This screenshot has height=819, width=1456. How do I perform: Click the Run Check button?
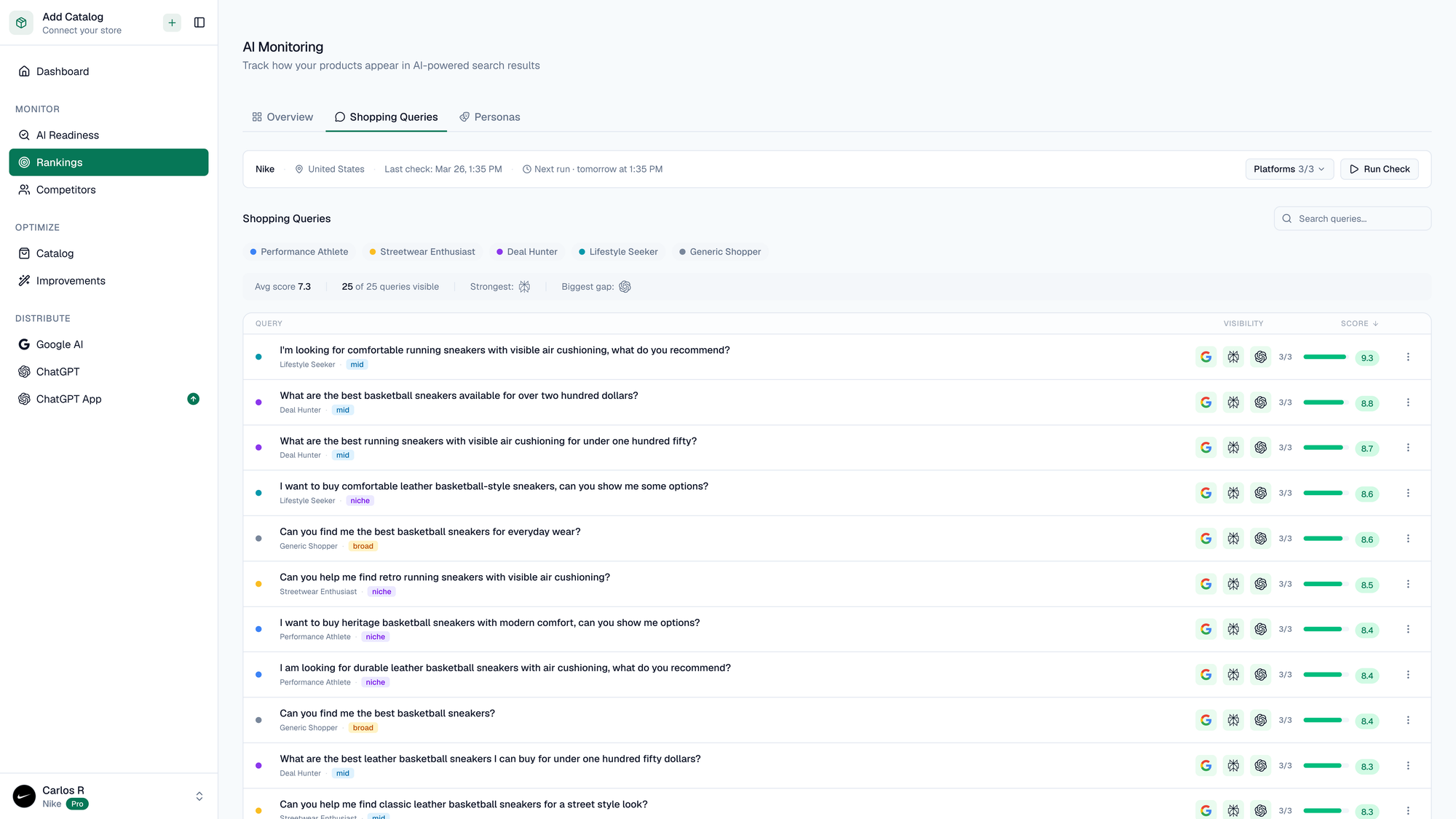click(x=1380, y=169)
